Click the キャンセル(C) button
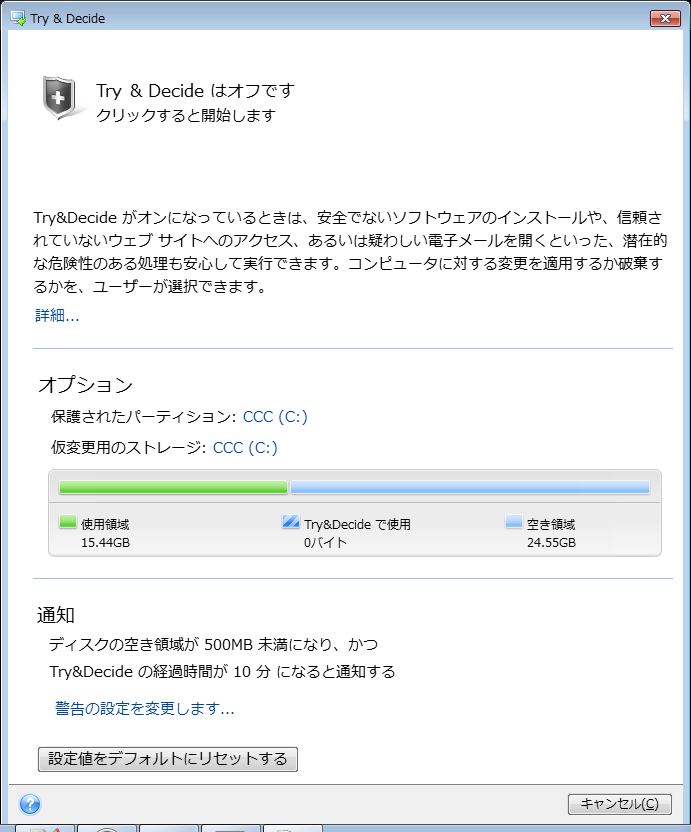691x832 pixels. [x=620, y=804]
